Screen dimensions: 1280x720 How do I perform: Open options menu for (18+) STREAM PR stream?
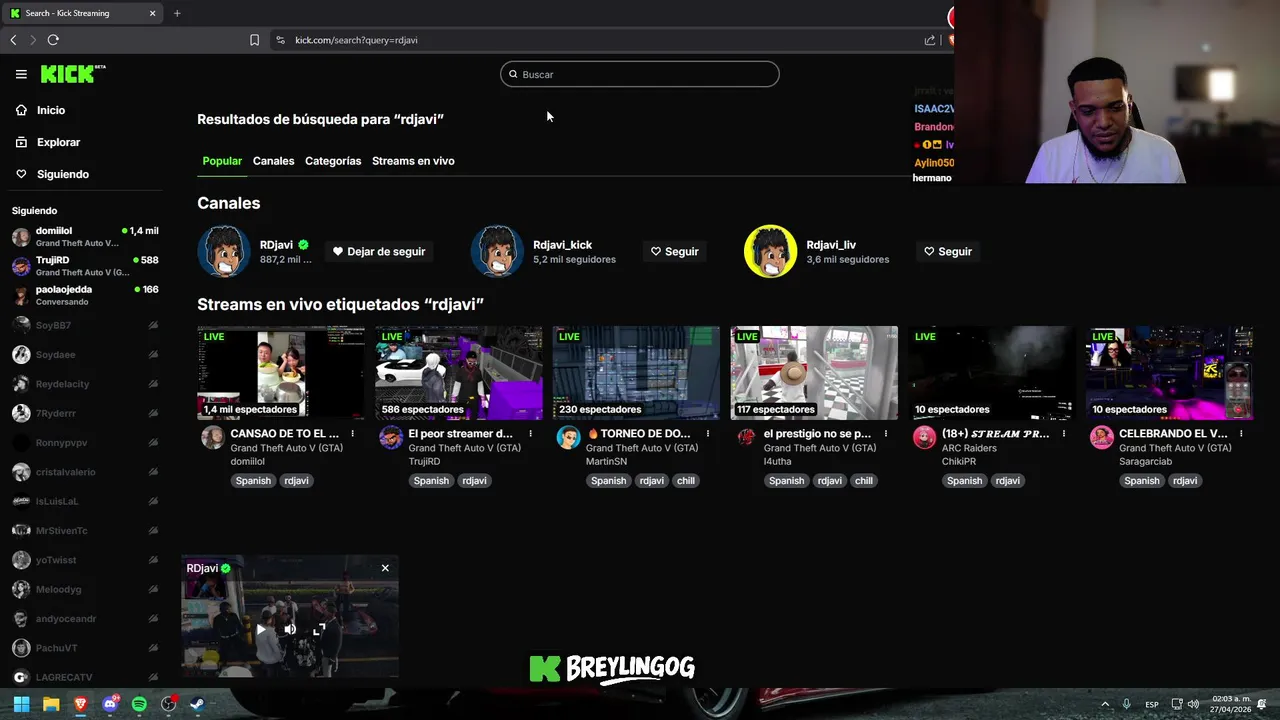pyautogui.click(x=1063, y=434)
